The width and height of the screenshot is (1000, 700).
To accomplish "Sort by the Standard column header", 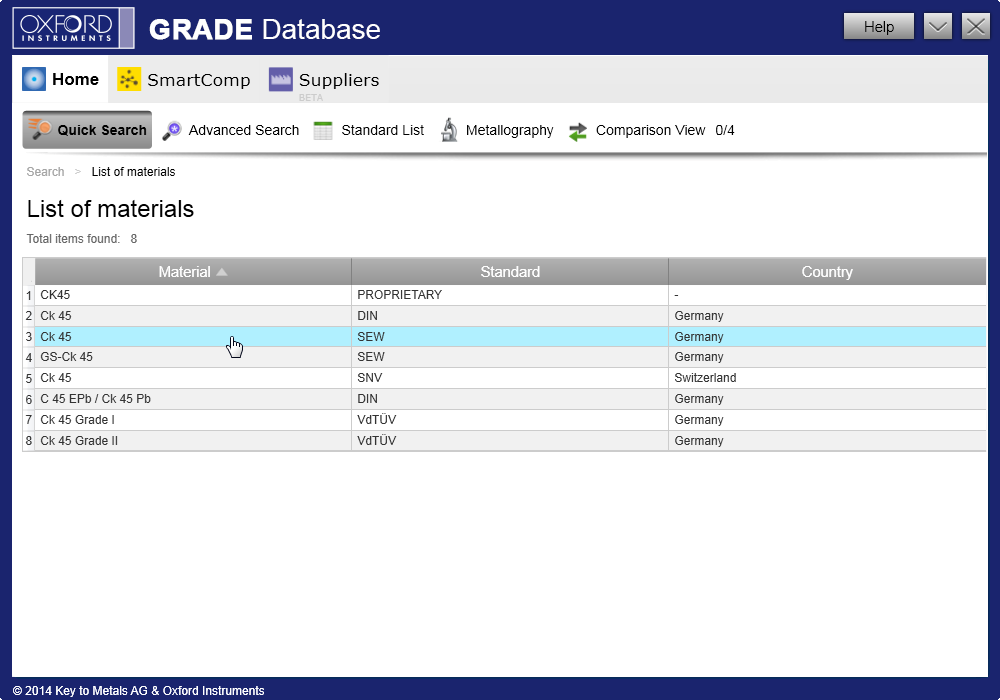I will pyautogui.click(x=510, y=272).
